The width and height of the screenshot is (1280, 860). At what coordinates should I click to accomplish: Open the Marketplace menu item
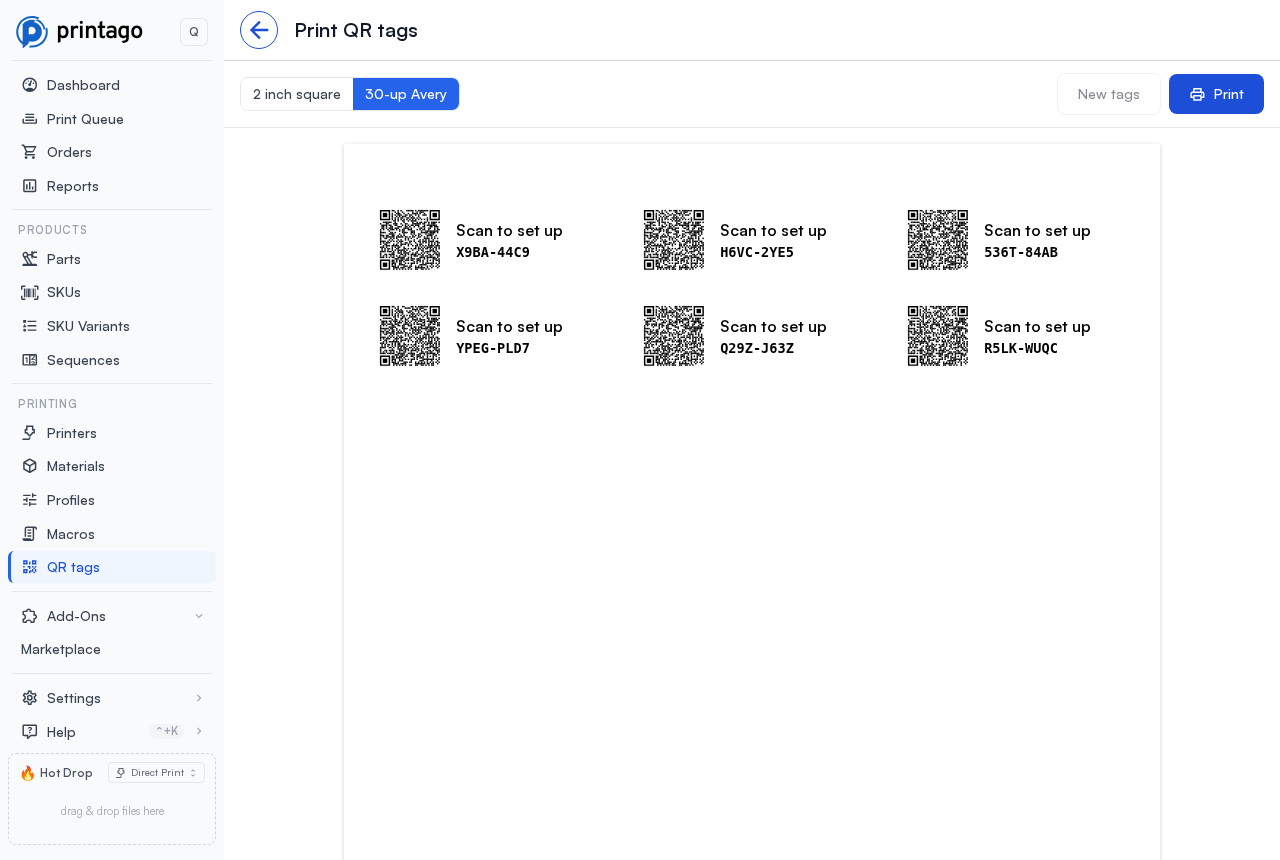coord(112,649)
